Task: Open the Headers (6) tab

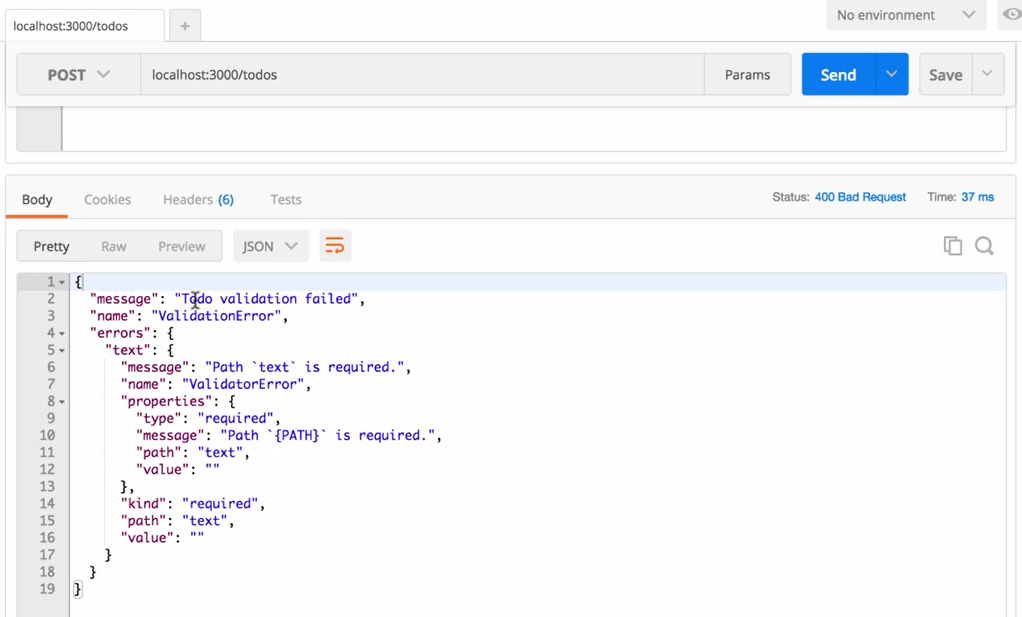Action: 198,199
